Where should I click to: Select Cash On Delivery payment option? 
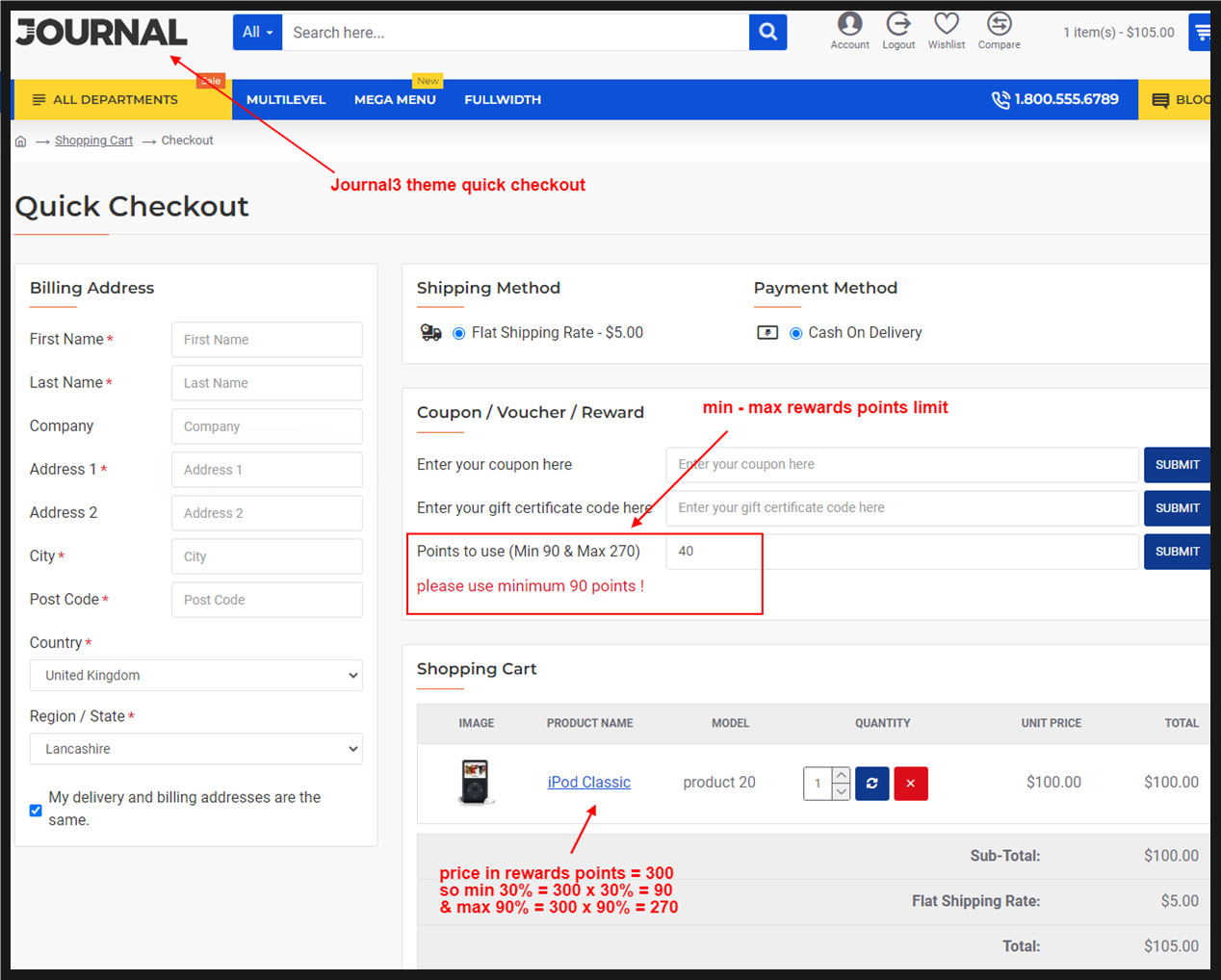click(795, 333)
